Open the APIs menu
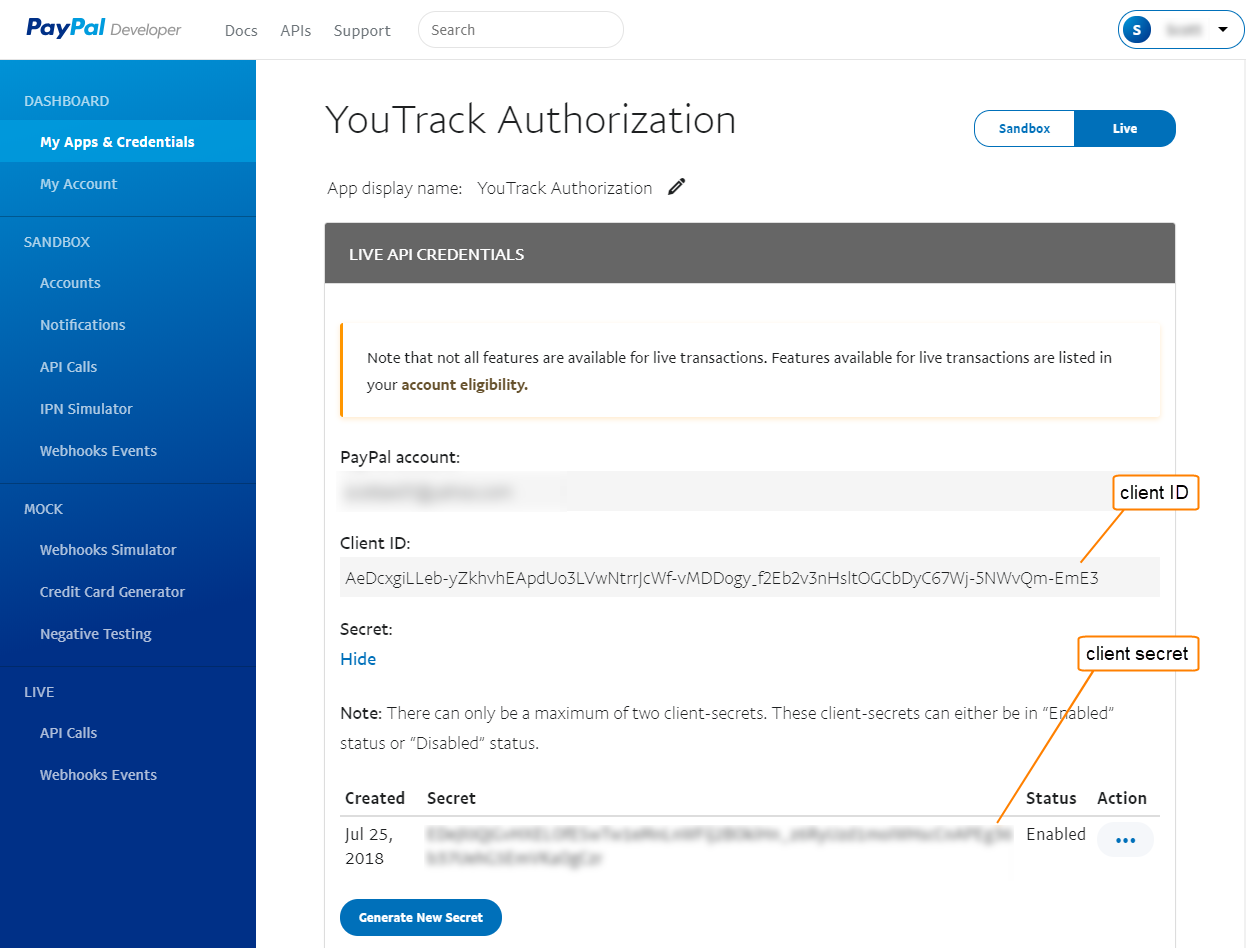Viewport: 1246px width, 948px height. 295,30
